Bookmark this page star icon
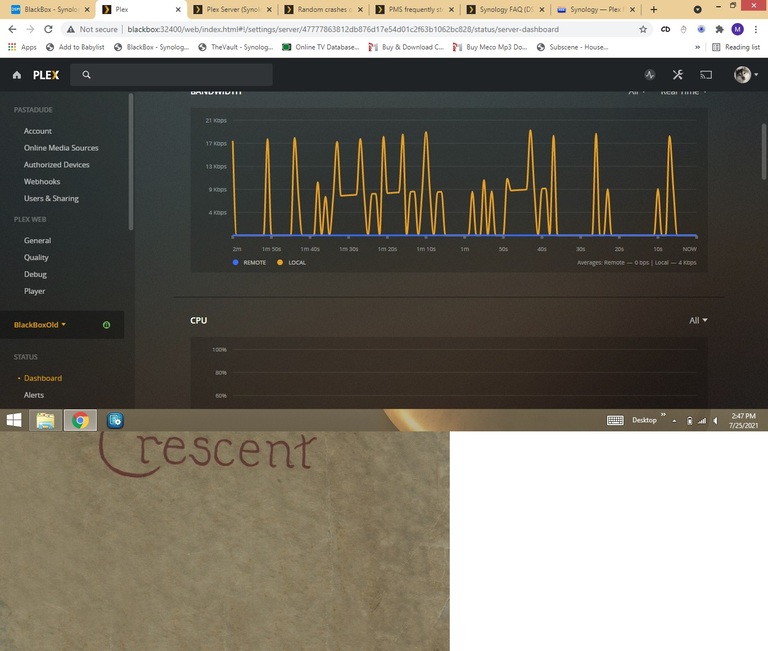Screen dimensions: 768x651 pos(643,29)
